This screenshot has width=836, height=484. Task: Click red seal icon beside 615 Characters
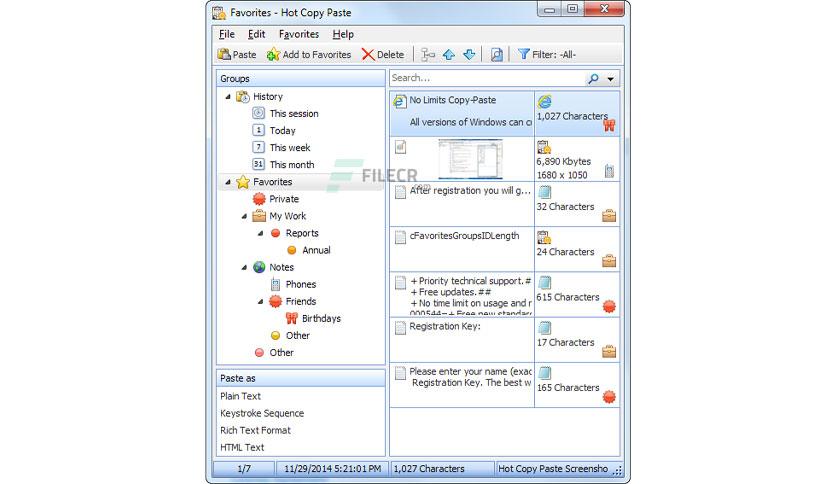tap(609, 306)
